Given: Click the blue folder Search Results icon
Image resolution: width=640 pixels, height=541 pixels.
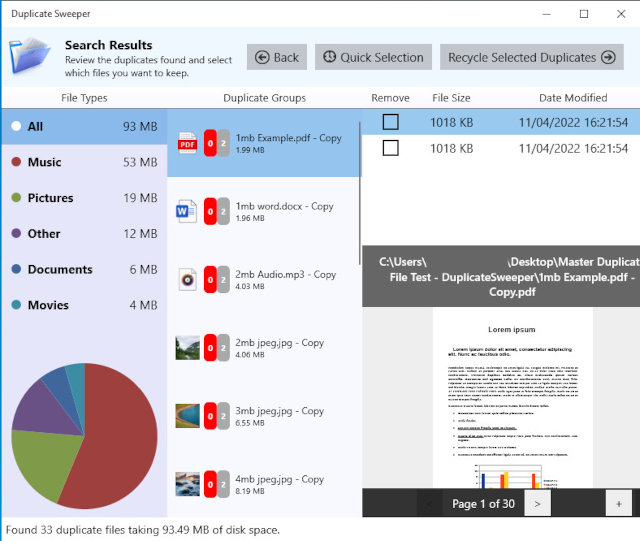Looking at the screenshot, I should click(x=29, y=56).
